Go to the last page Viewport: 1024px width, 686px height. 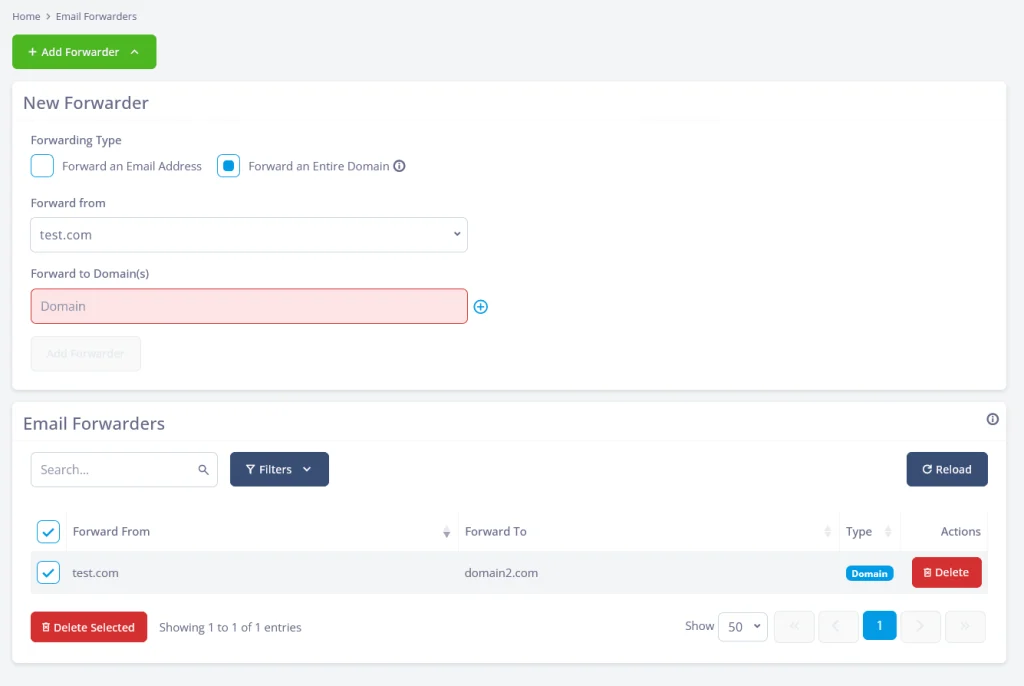(x=965, y=626)
